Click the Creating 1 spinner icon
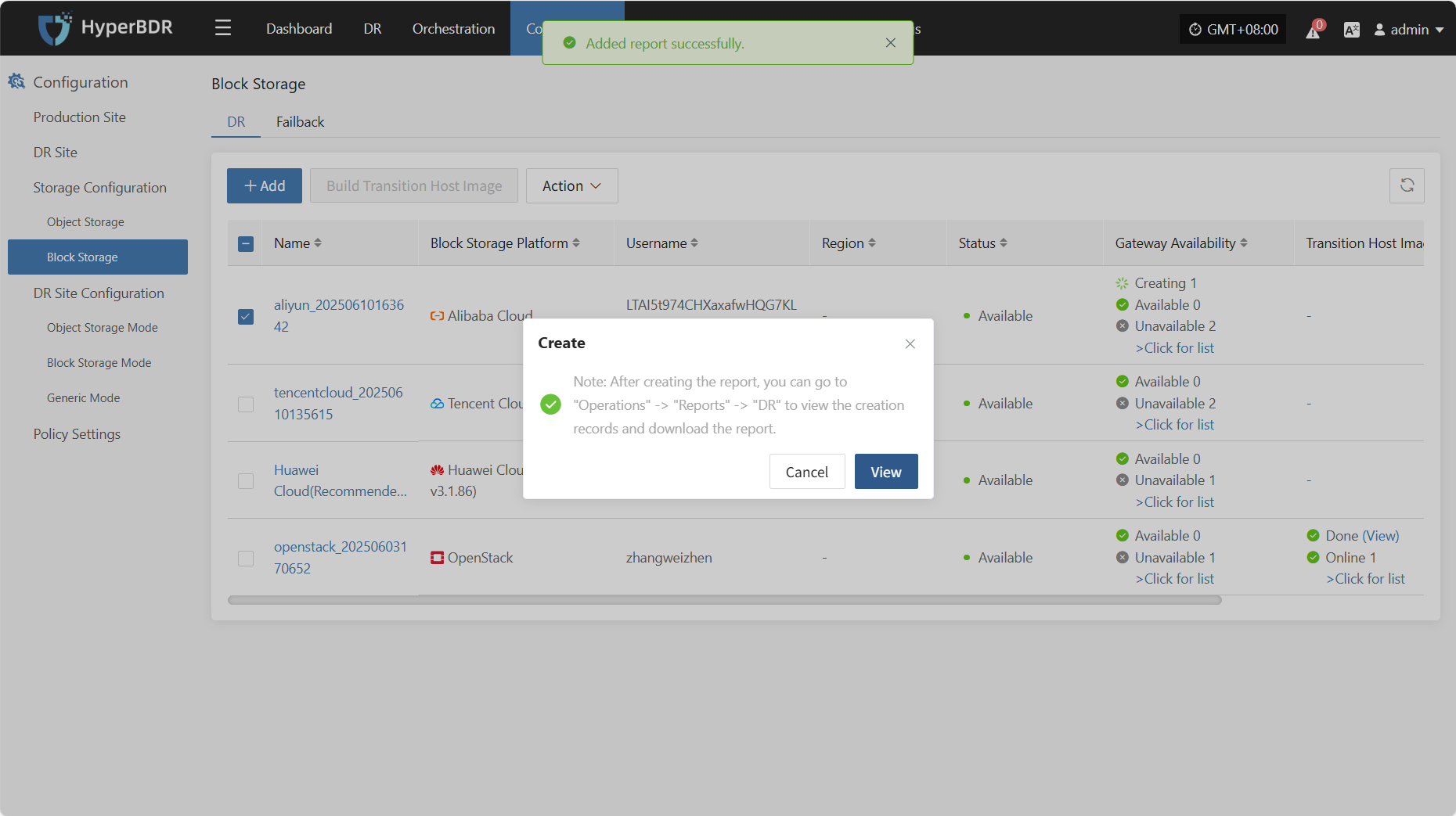This screenshot has height=816, width=1456. (1122, 283)
